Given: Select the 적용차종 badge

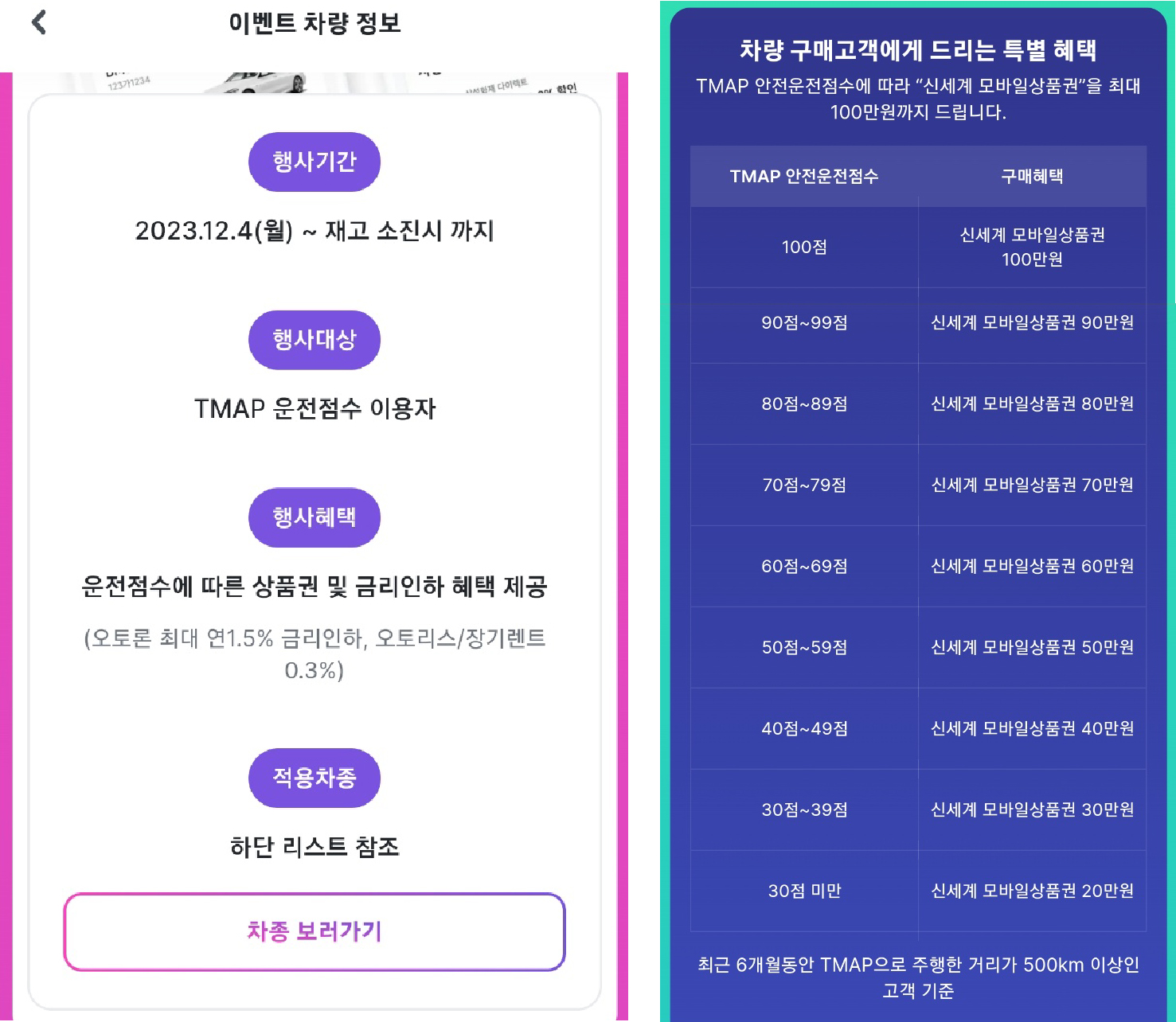Looking at the screenshot, I should point(315,778).
